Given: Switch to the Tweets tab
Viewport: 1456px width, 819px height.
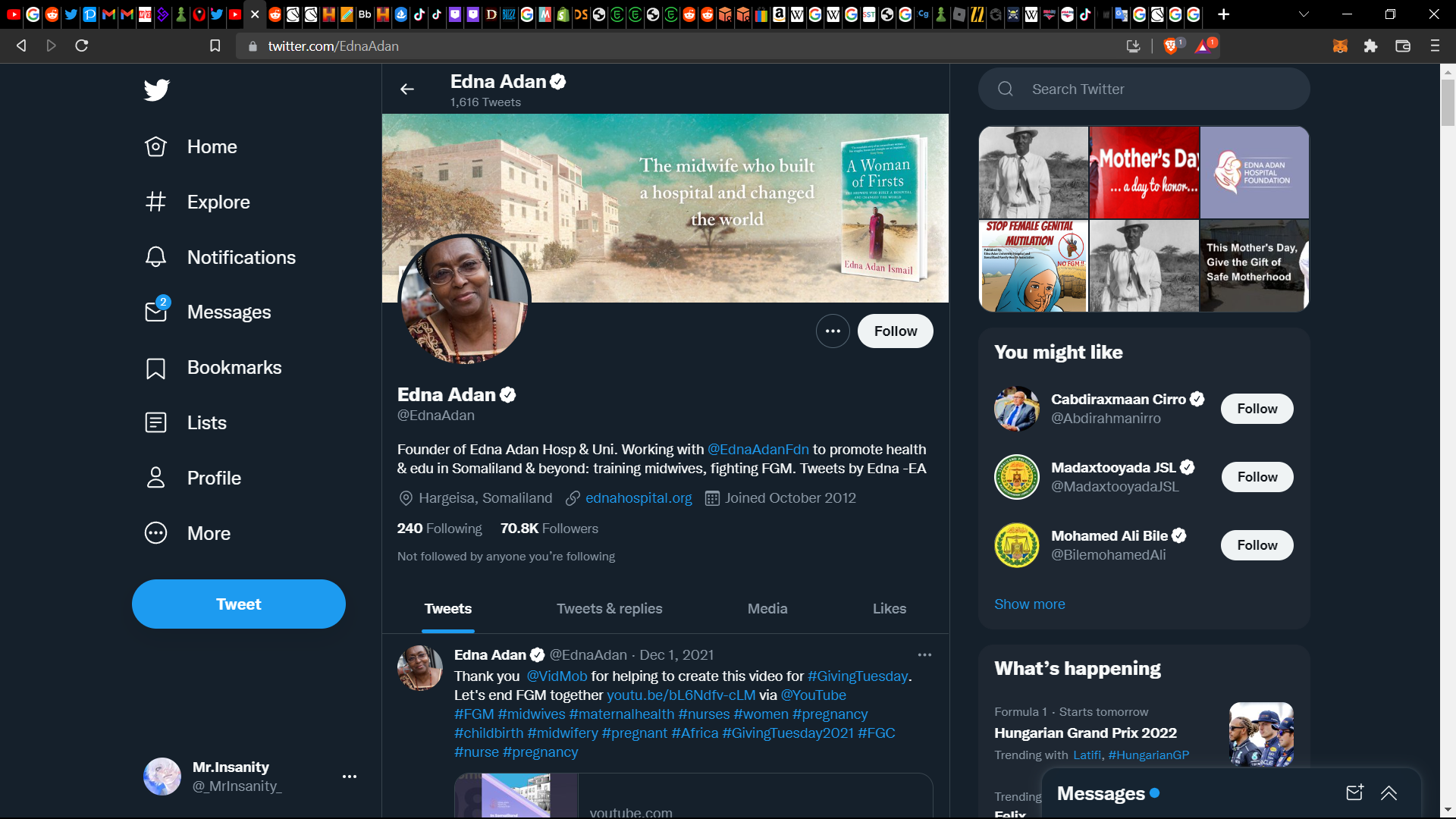Looking at the screenshot, I should (448, 609).
